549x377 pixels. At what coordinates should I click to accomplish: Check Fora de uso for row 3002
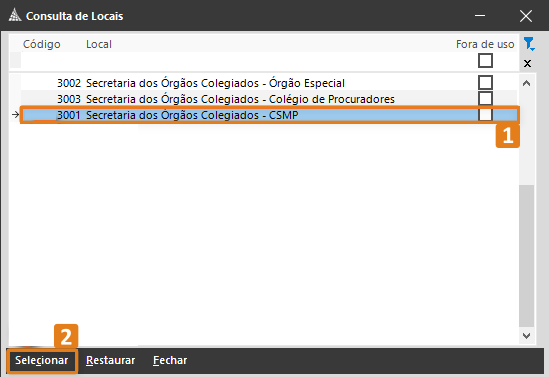coord(485,83)
